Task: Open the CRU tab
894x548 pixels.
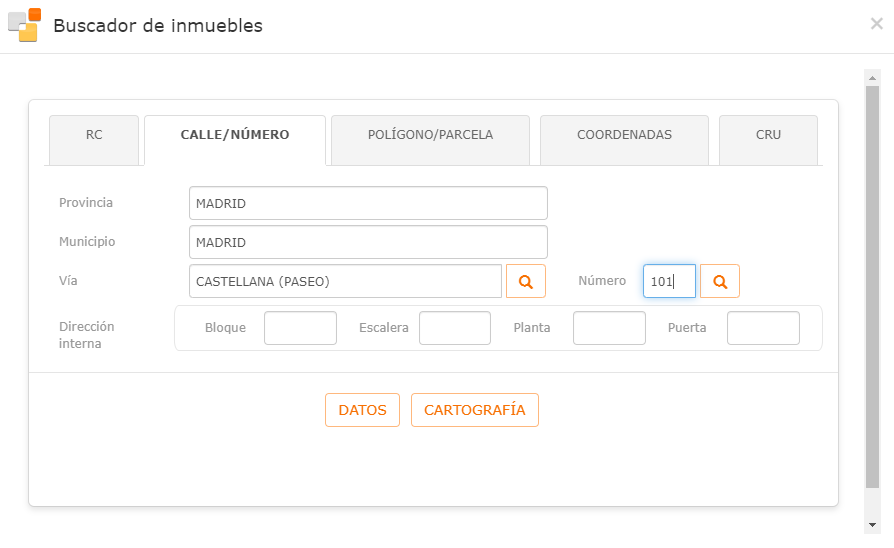Action: click(x=768, y=140)
